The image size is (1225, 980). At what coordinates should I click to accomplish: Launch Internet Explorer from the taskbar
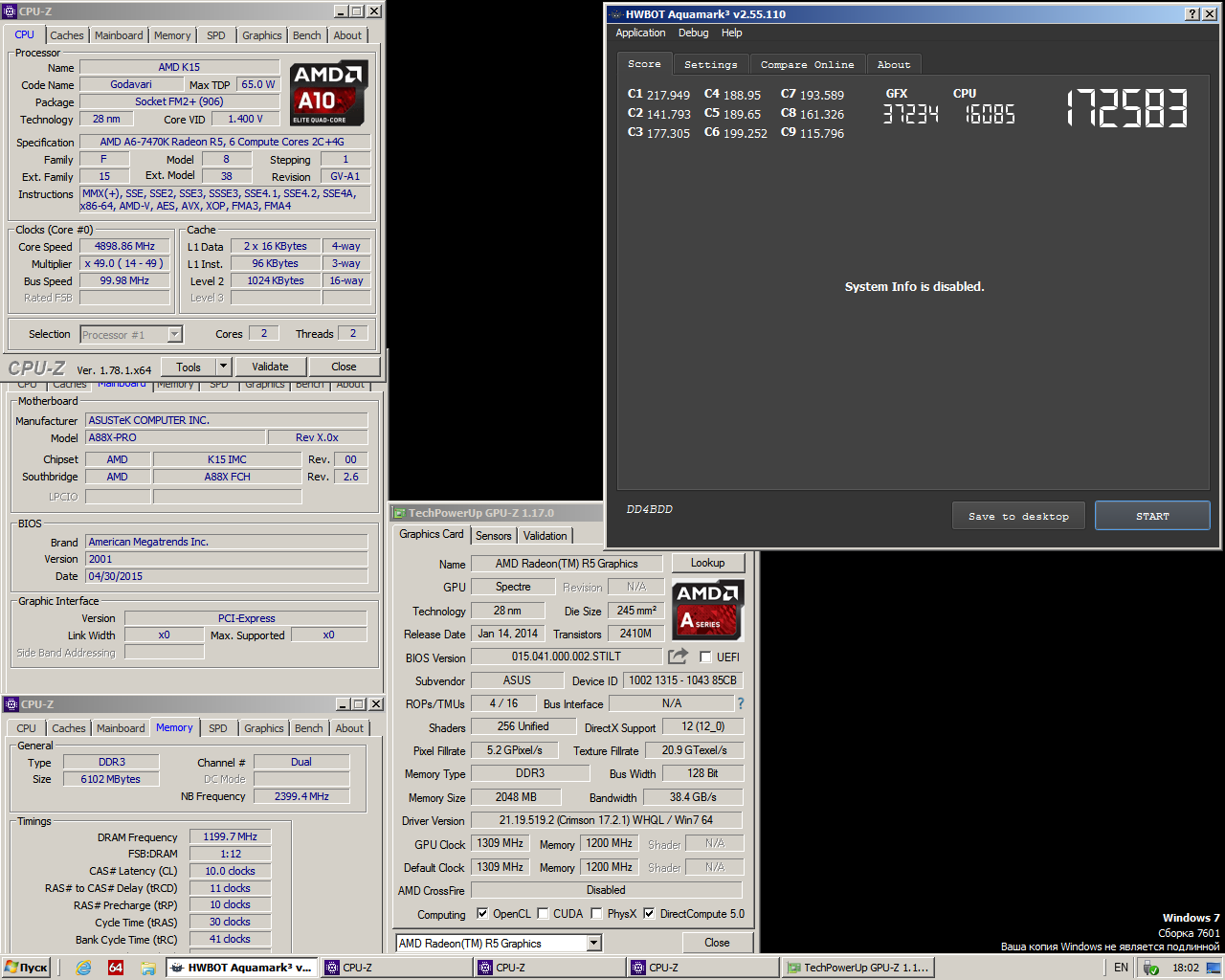tap(83, 968)
